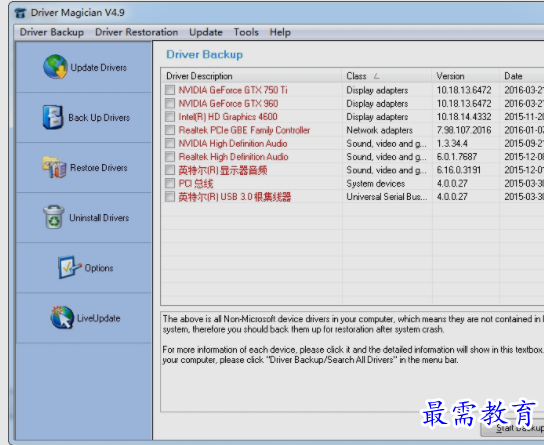Enable checkbox for PCI 总线
This screenshot has width=544, height=445.
click(x=170, y=183)
